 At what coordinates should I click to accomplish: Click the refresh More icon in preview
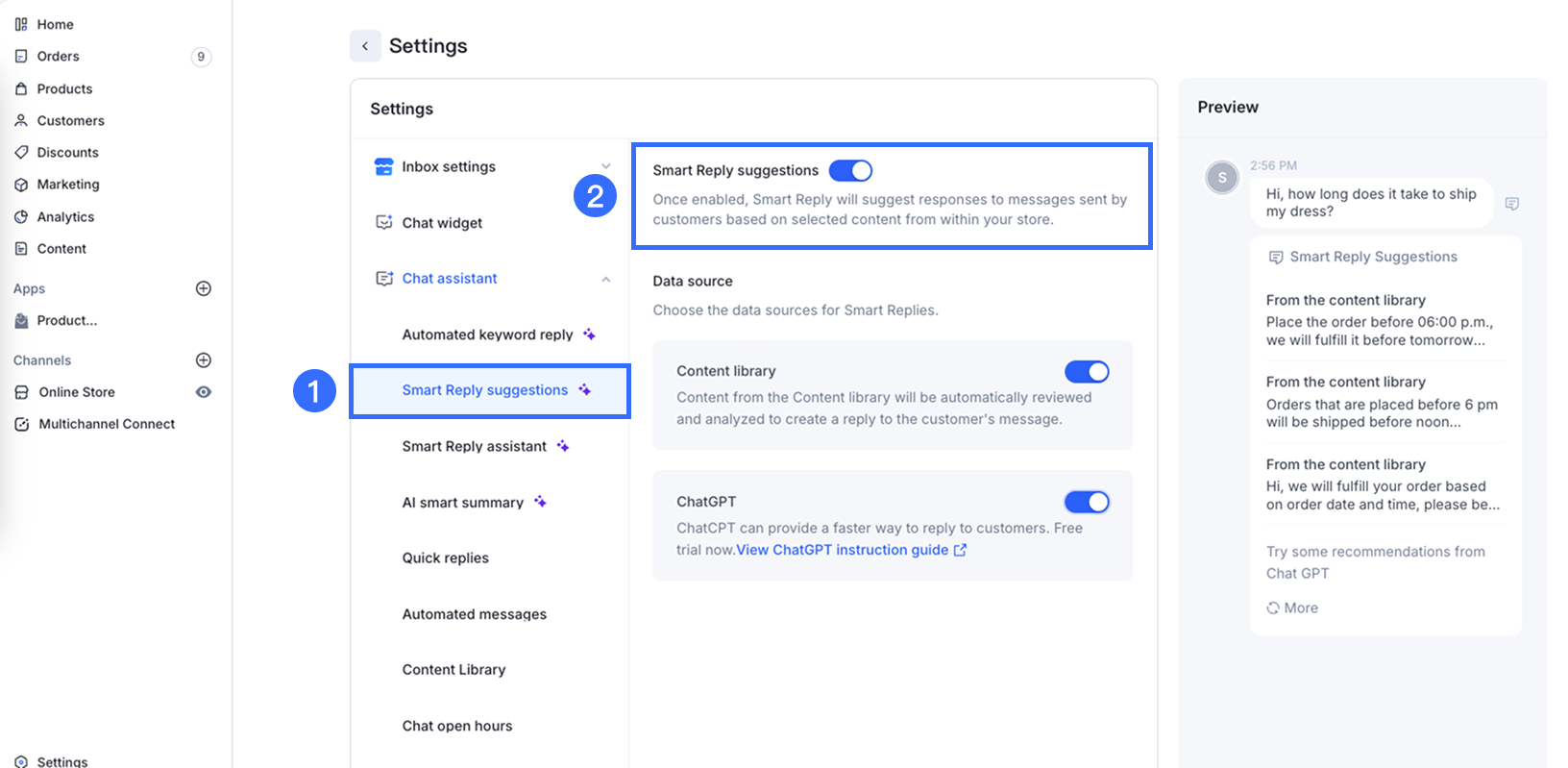coord(1273,608)
